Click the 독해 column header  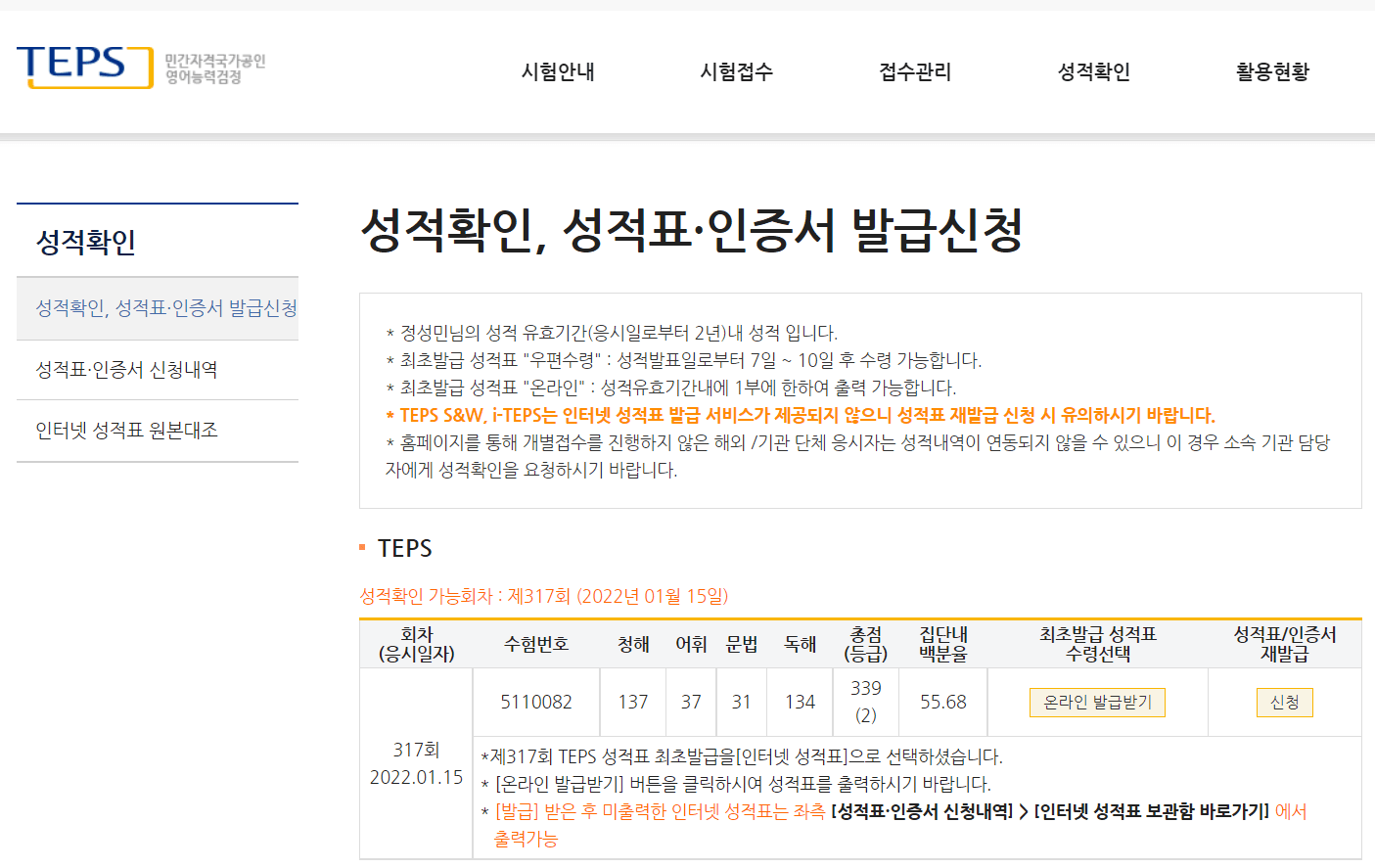pos(800,644)
